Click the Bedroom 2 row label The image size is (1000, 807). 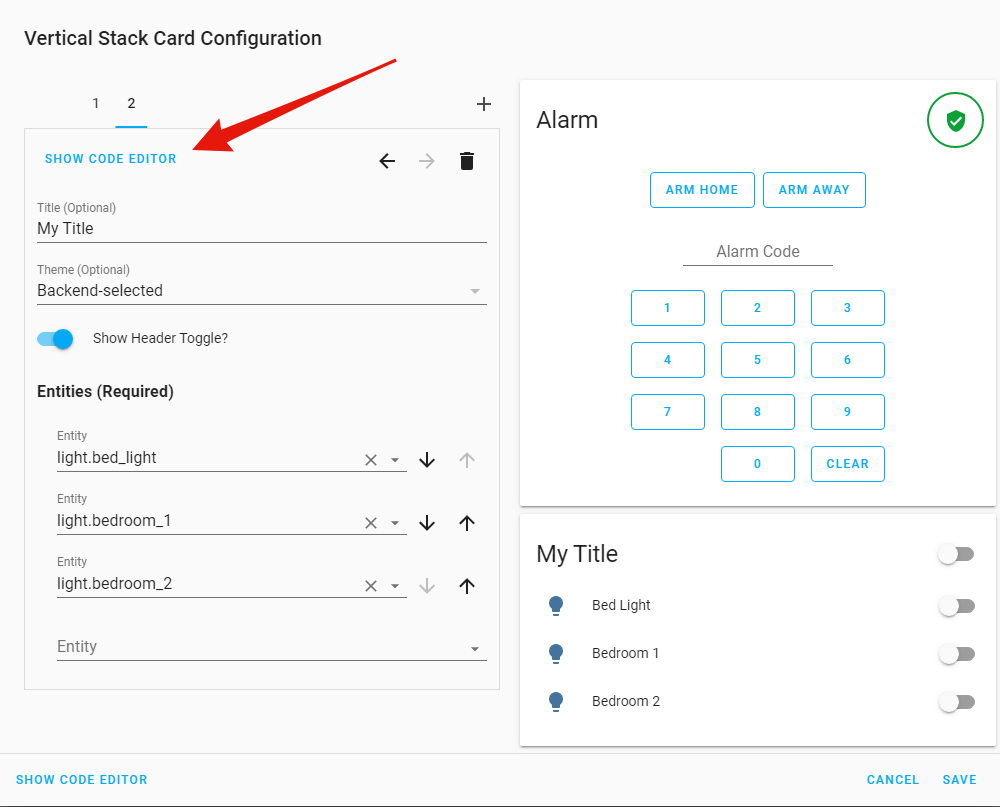[626, 701]
